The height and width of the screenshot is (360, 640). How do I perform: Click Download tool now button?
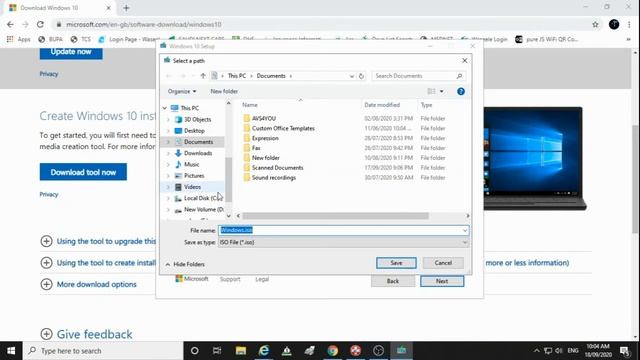tap(83, 172)
